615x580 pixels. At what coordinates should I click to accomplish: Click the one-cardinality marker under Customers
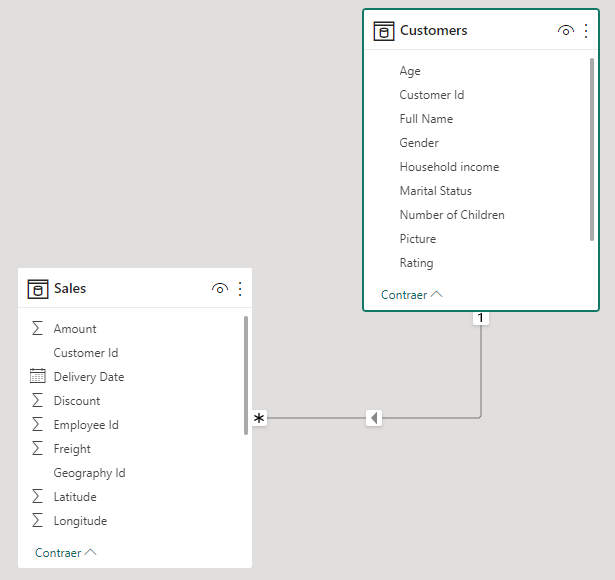click(481, 318)
